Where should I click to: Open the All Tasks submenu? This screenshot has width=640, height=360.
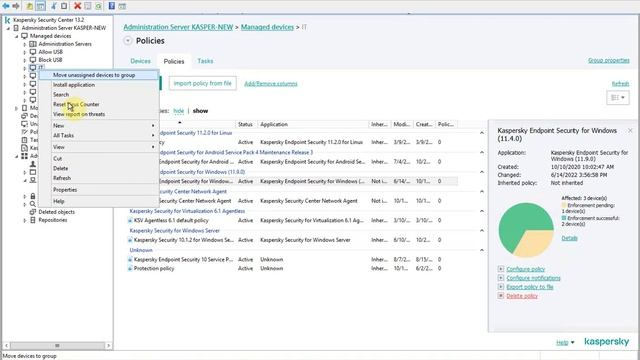(x=98, y=136)
